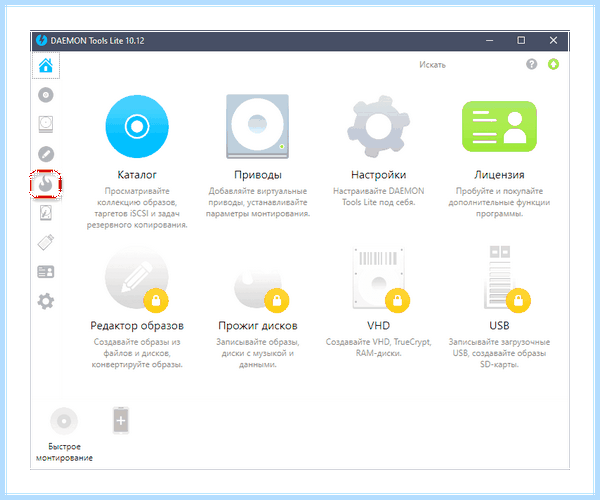
Task: Click the Быстрое монтирование disc icon
Action: [x=64, y=421]
